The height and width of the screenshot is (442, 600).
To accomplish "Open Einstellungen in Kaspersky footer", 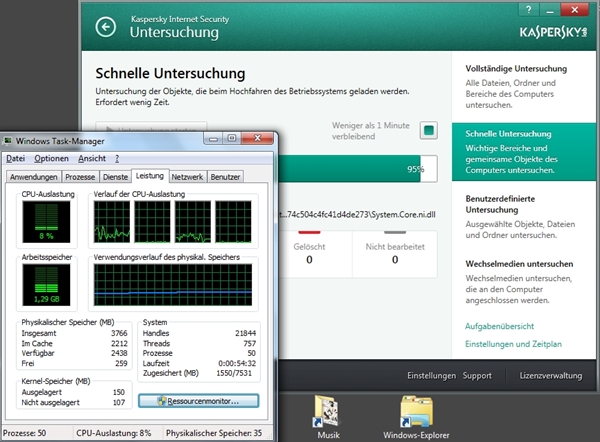I will click(431, 375).
